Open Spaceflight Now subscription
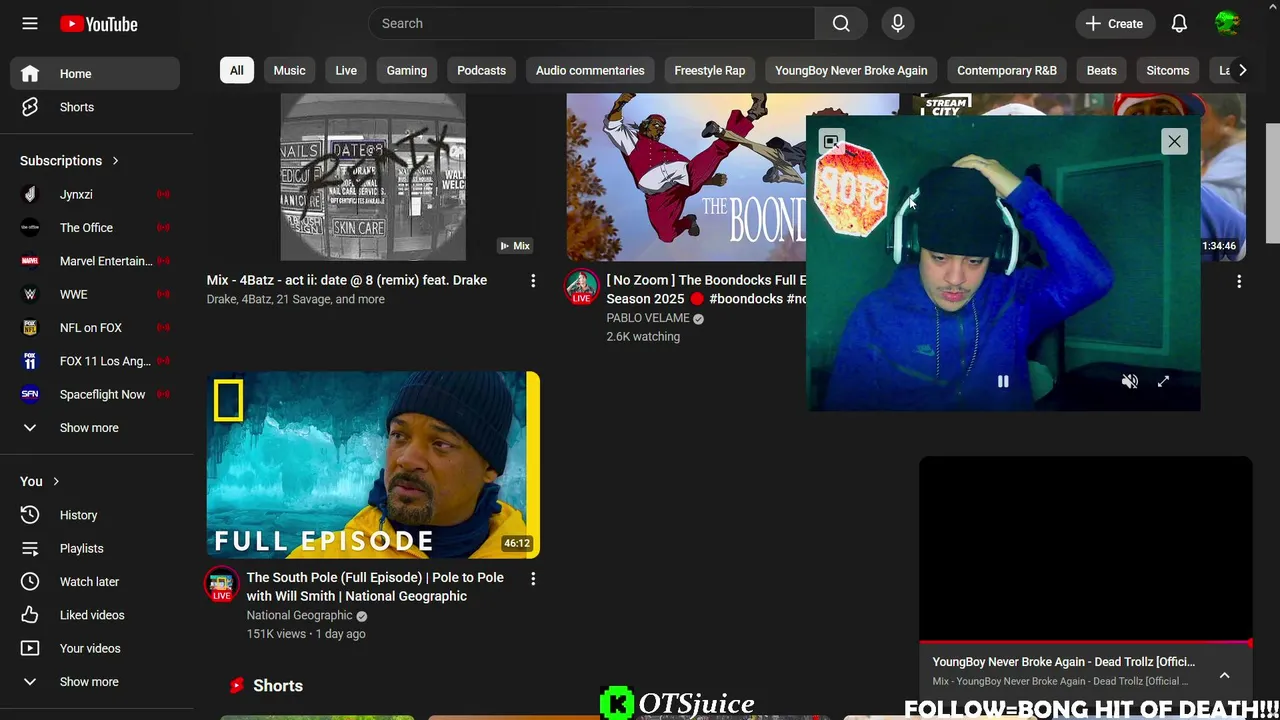1280x720 pixels. pyautogui.click(x=95, y=394)
